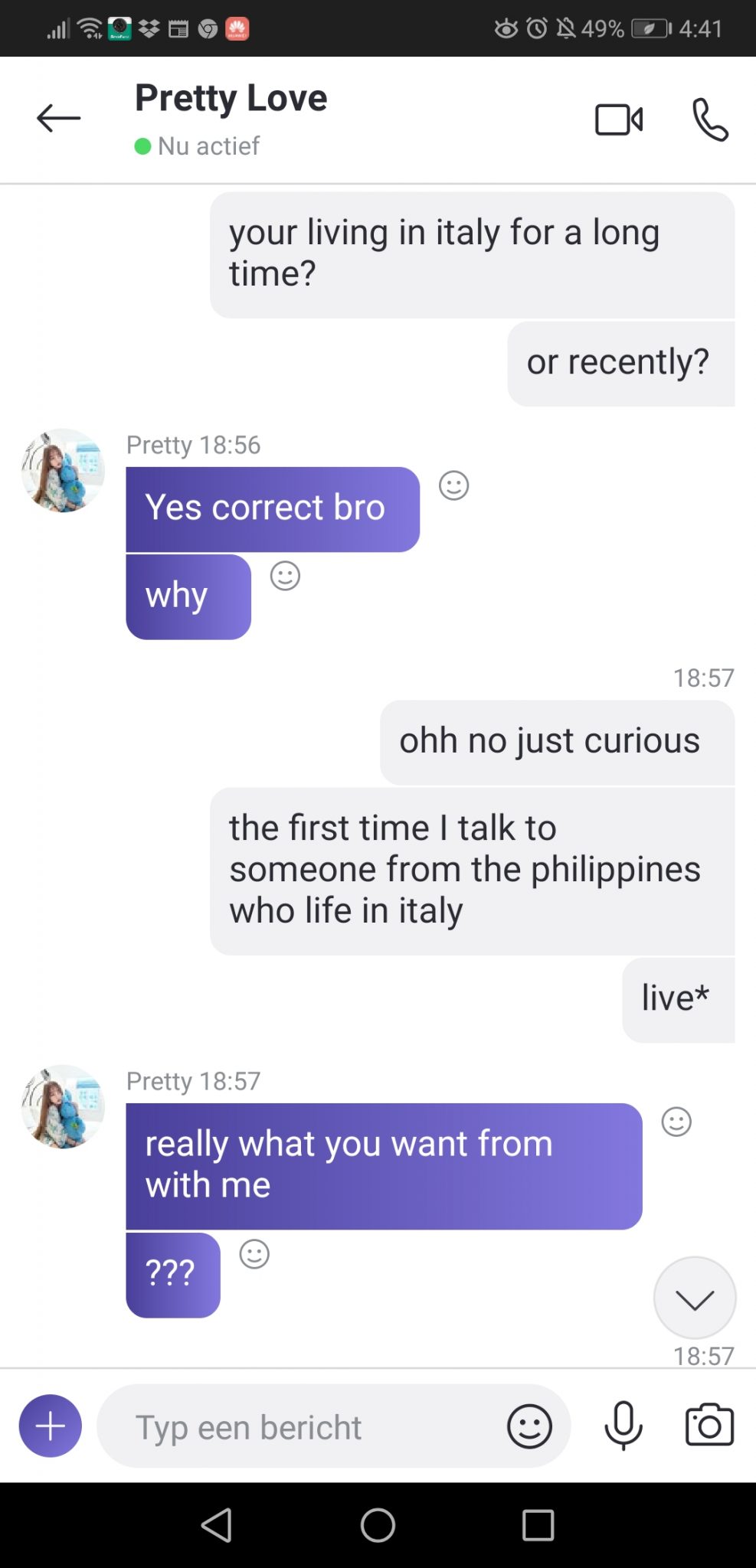Image resolution: width=756 pixels, height=1568 pixels.
Task: Open the plus attachments button
Action: click(x=51, y=1426)
